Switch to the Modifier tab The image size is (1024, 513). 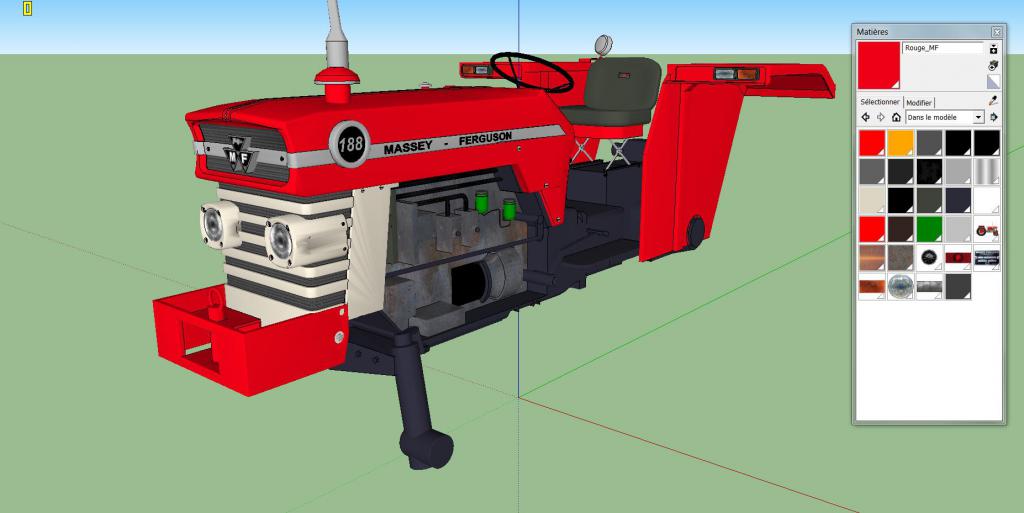(x=919, y=103)
